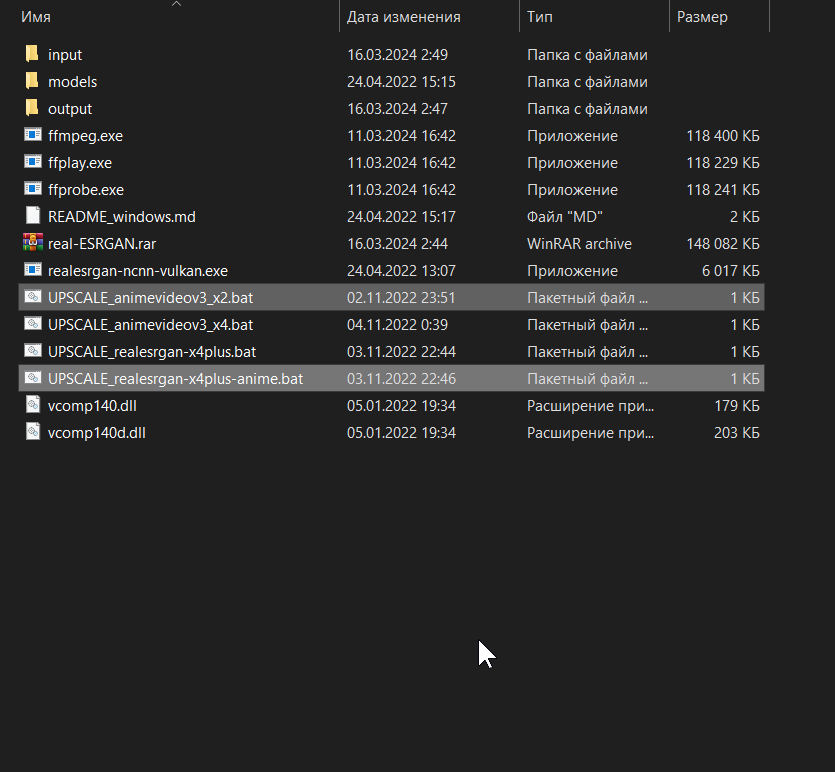The width and height of the screenshot is (835, 772).
Task: Click the date 02.11.2022 23:51
Action: pyautogui.click(x=401, y=298)
